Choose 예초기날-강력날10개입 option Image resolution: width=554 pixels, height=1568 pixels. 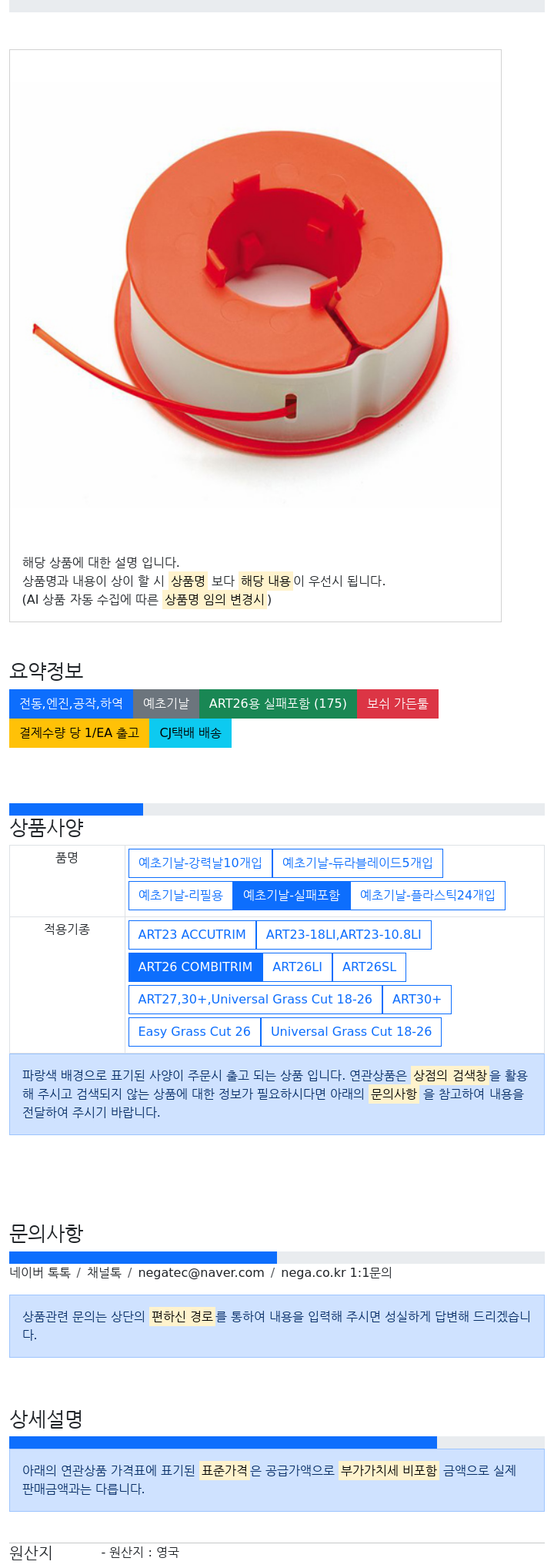[x=200, y=863]
